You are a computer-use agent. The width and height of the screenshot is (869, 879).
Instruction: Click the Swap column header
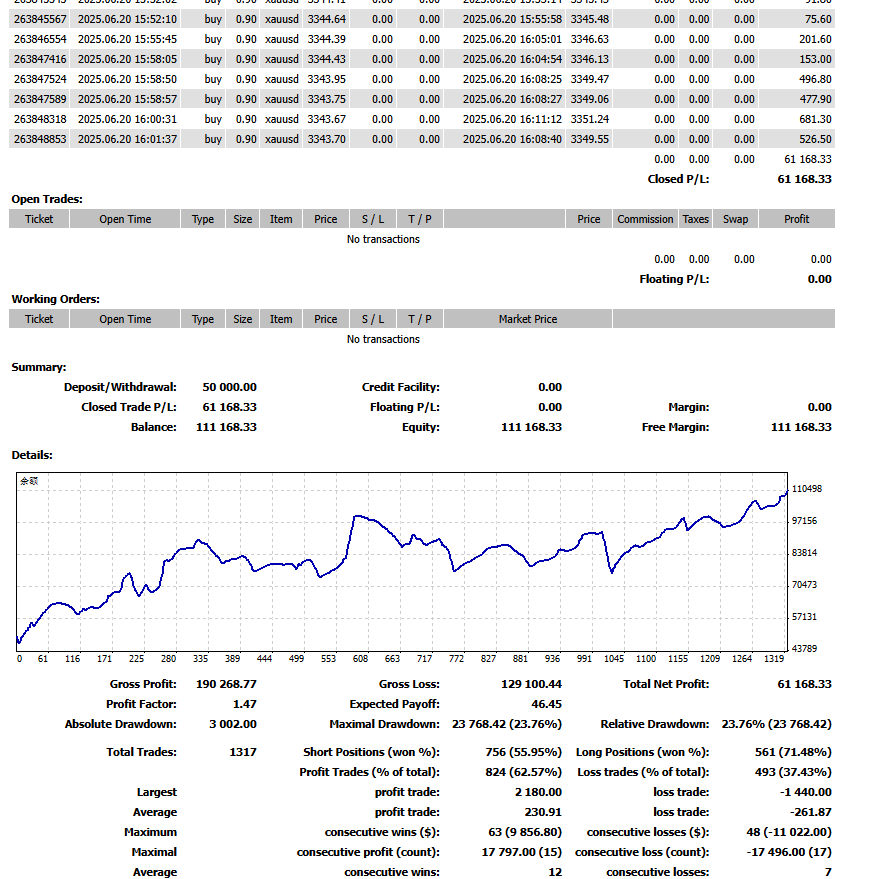tap(736, 219)
